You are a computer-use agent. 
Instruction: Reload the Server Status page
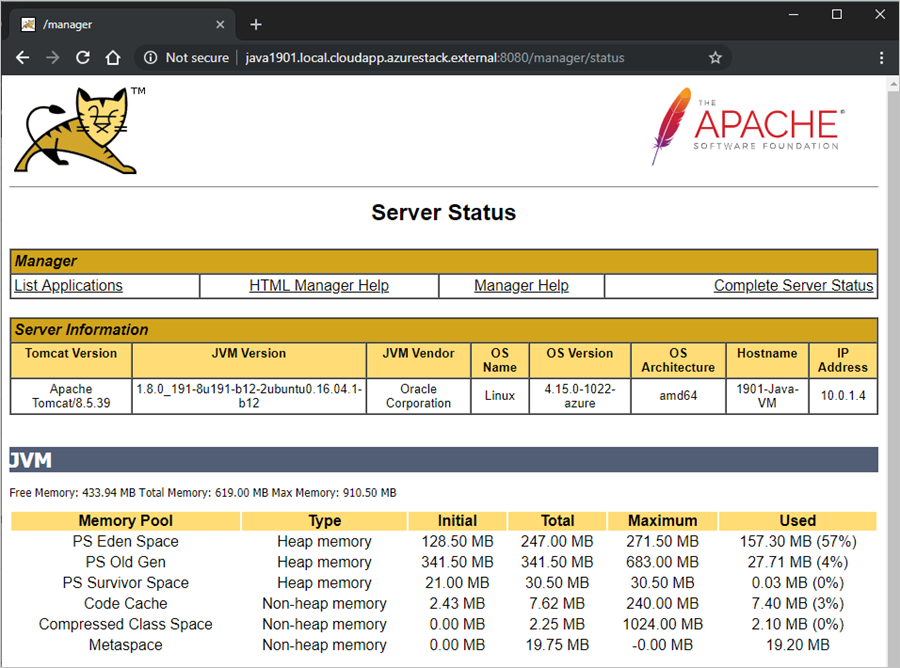[x=83, y=58]
